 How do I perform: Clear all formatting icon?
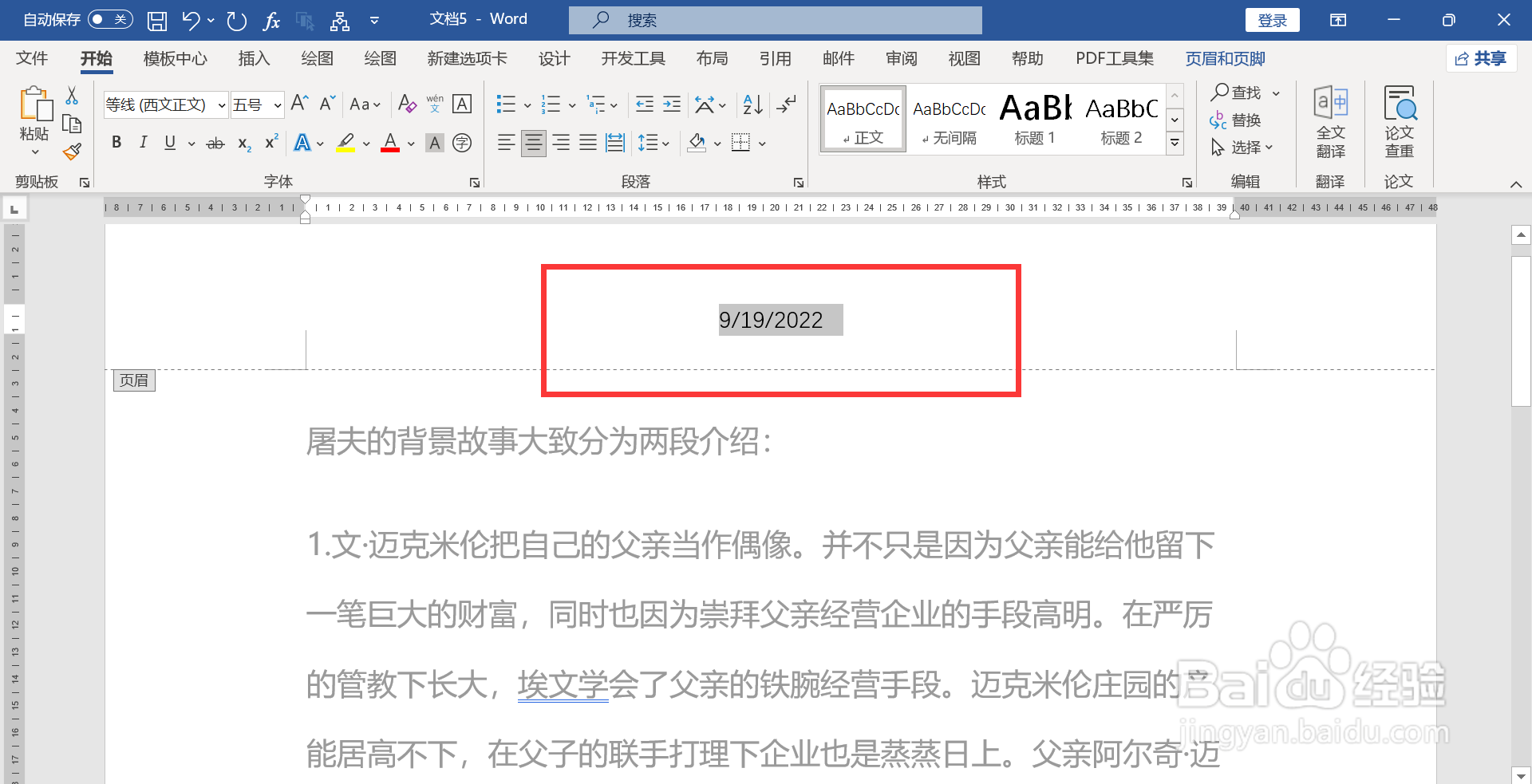pos(407,104)
